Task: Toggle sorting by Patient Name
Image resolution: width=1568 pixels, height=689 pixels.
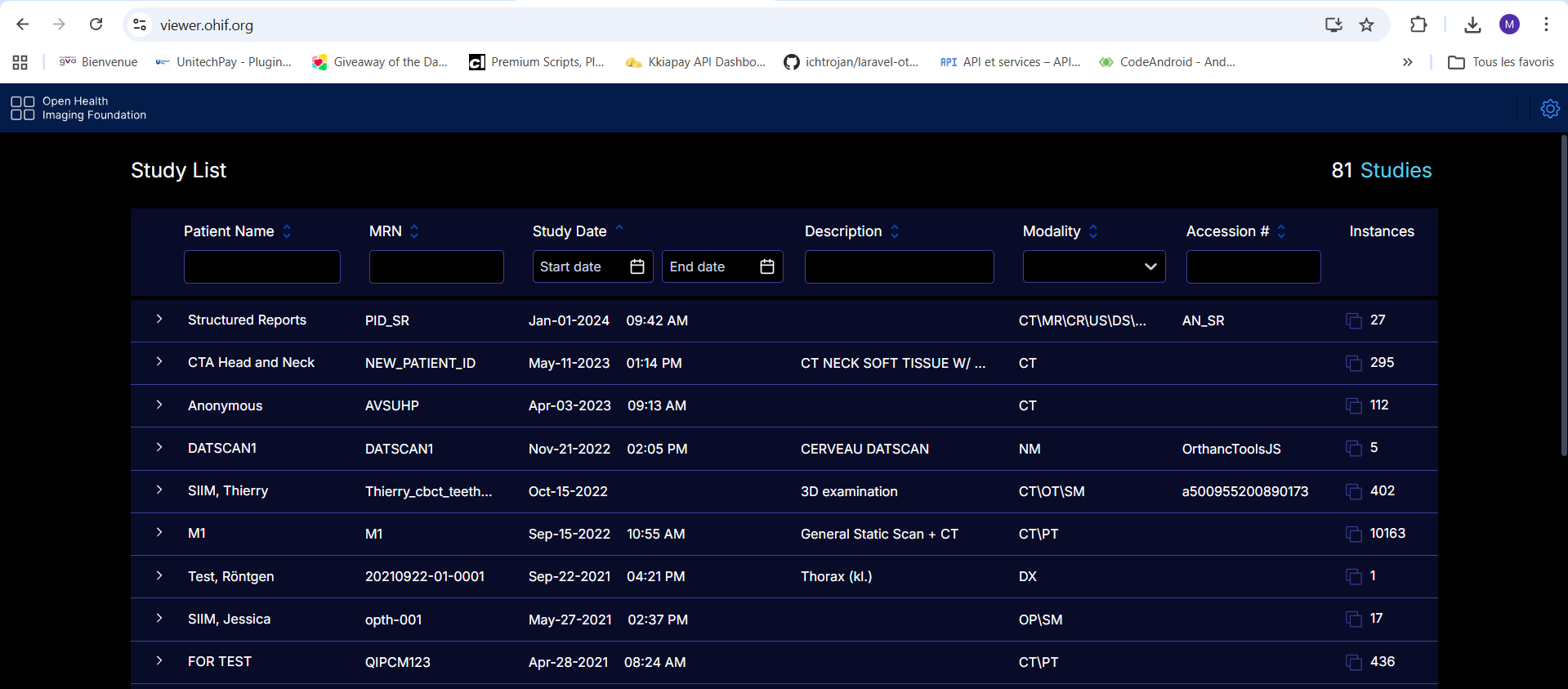Action: coord(287,231)
